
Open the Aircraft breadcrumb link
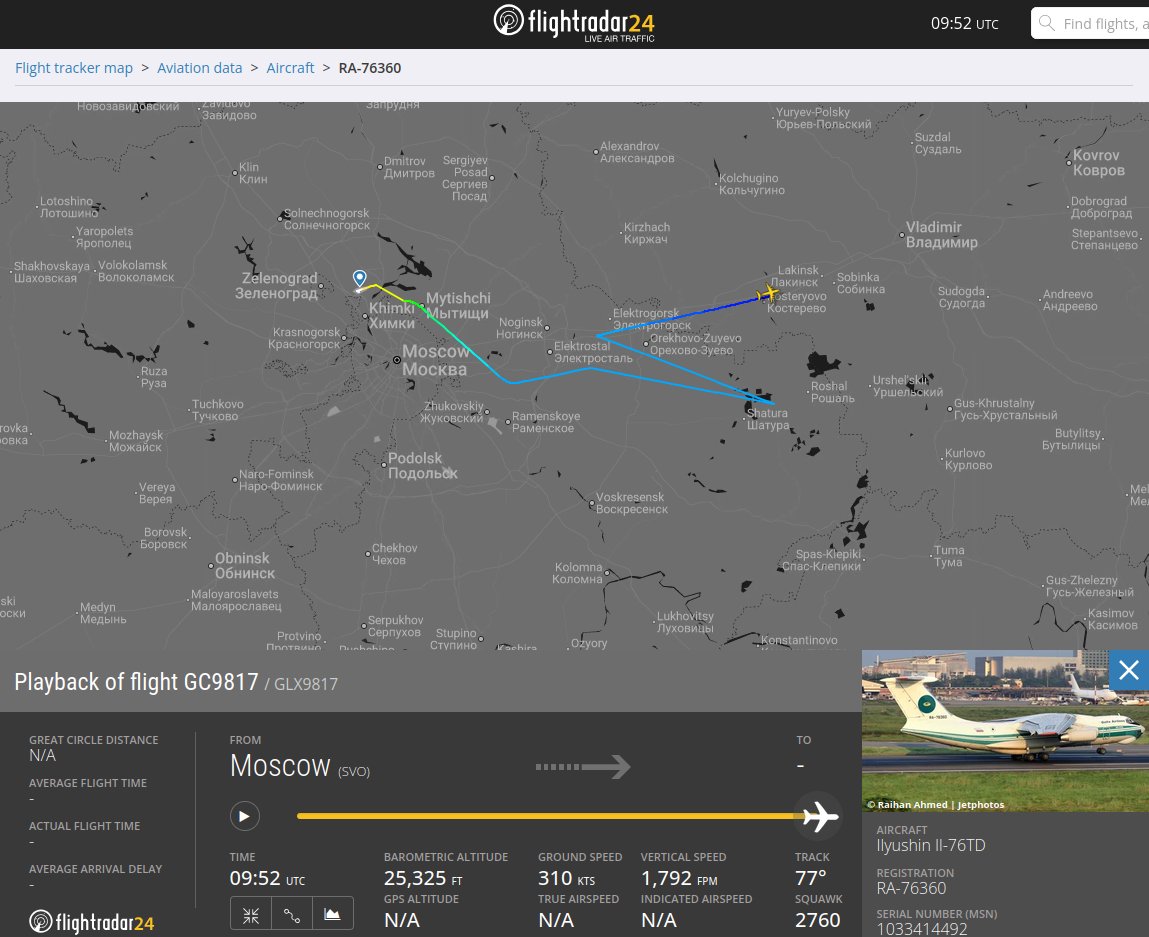(290, 68)
